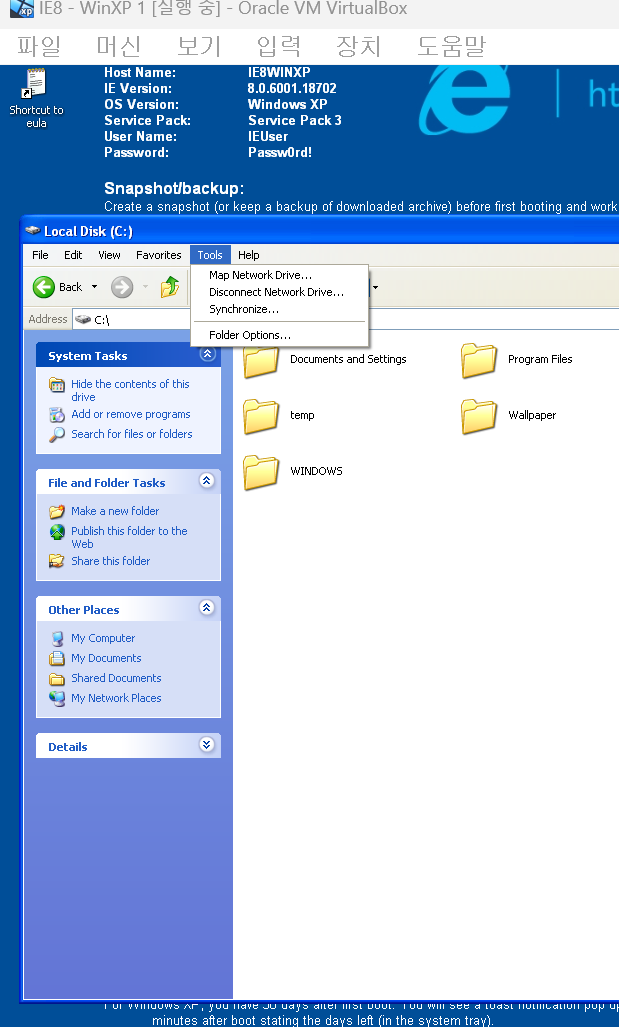Open the Favorites menu
The width and height of the screenshot is (619, 1027).
pos(159,255)
